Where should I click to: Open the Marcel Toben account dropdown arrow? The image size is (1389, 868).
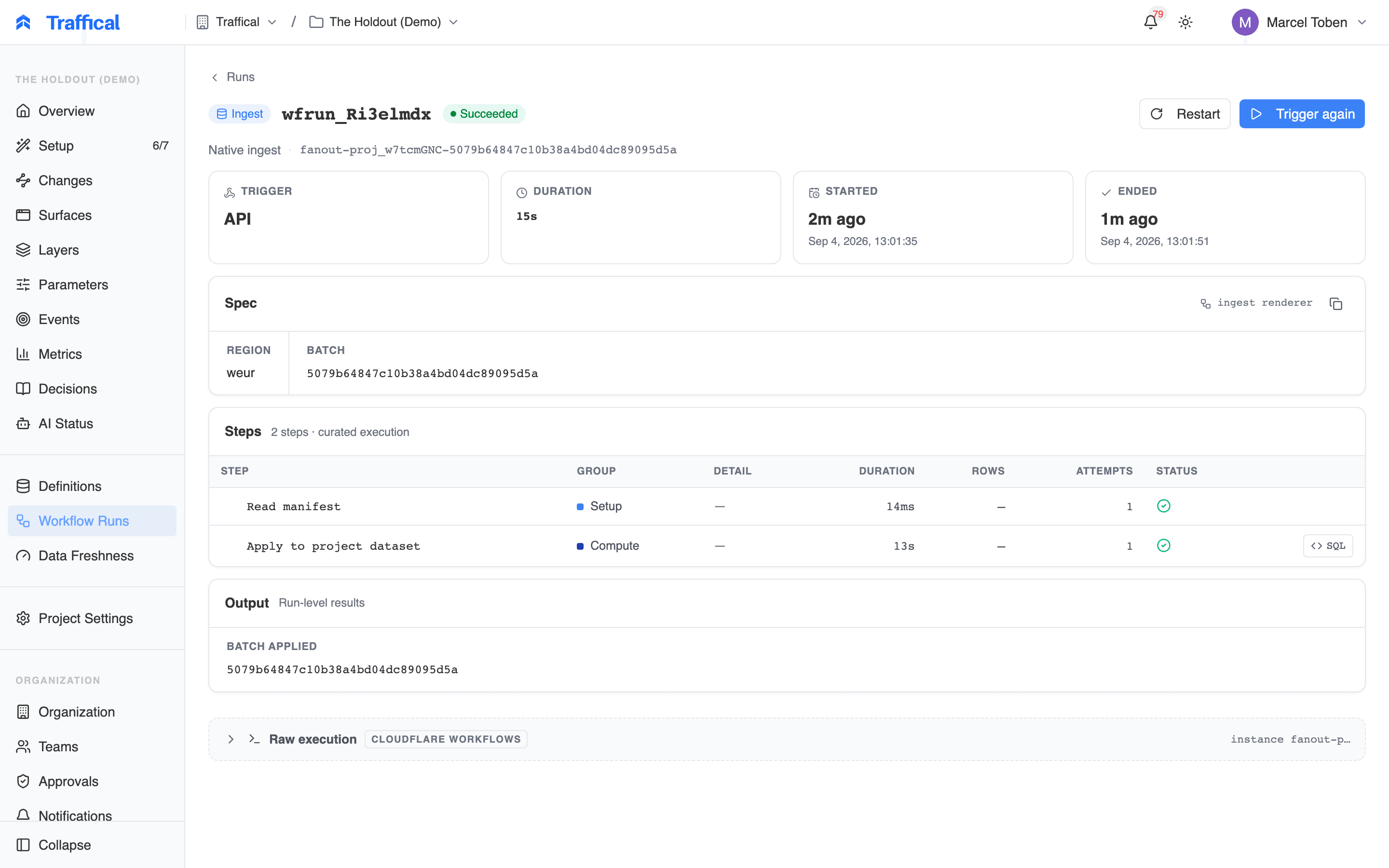click(1362, 22)
